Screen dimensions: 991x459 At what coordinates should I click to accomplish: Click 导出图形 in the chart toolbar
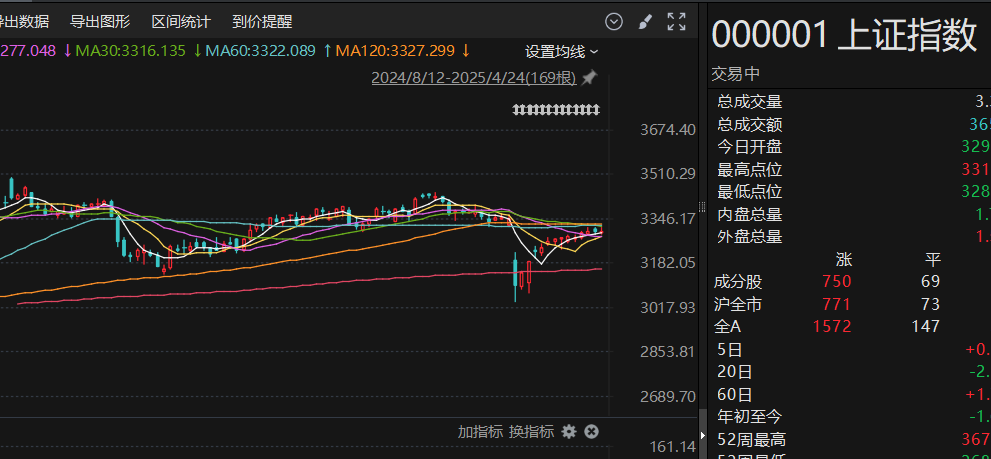100,22
